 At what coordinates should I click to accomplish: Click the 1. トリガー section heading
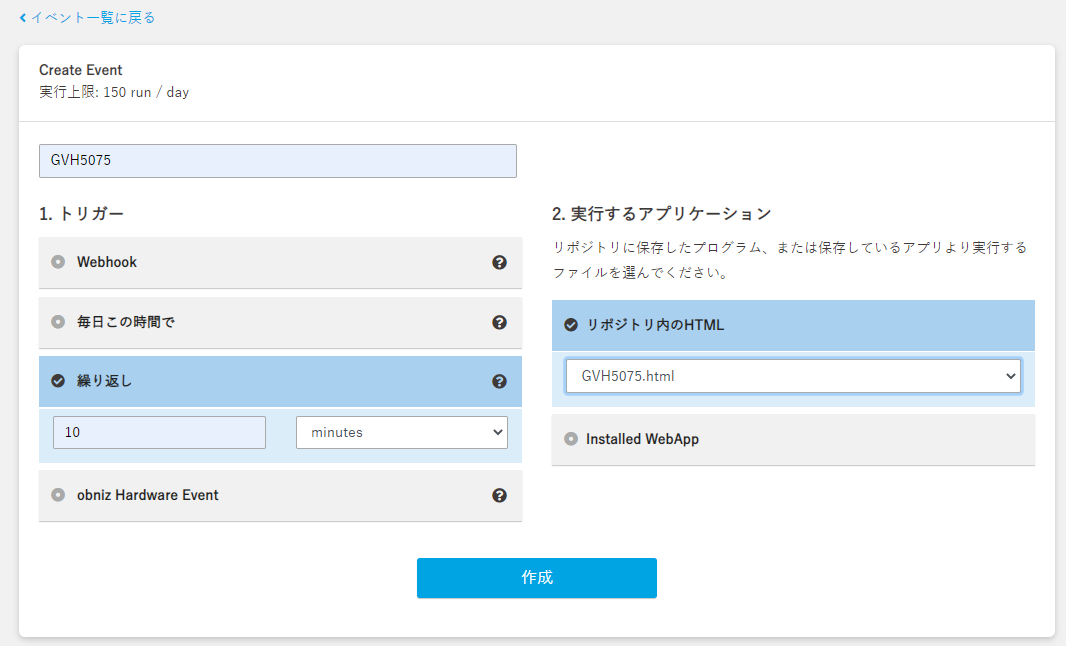point(82,214)
